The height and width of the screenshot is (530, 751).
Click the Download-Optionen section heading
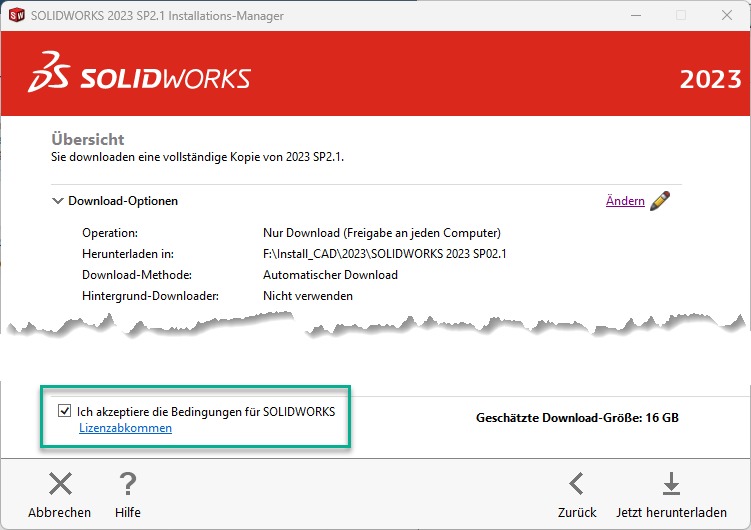coord(123,201)
